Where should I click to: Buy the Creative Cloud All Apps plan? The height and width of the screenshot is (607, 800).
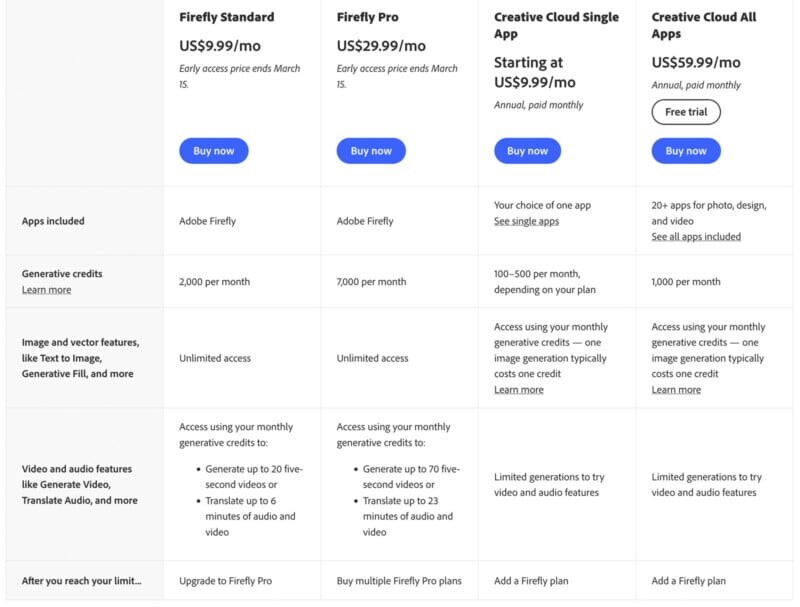click(x=686, y=151)
